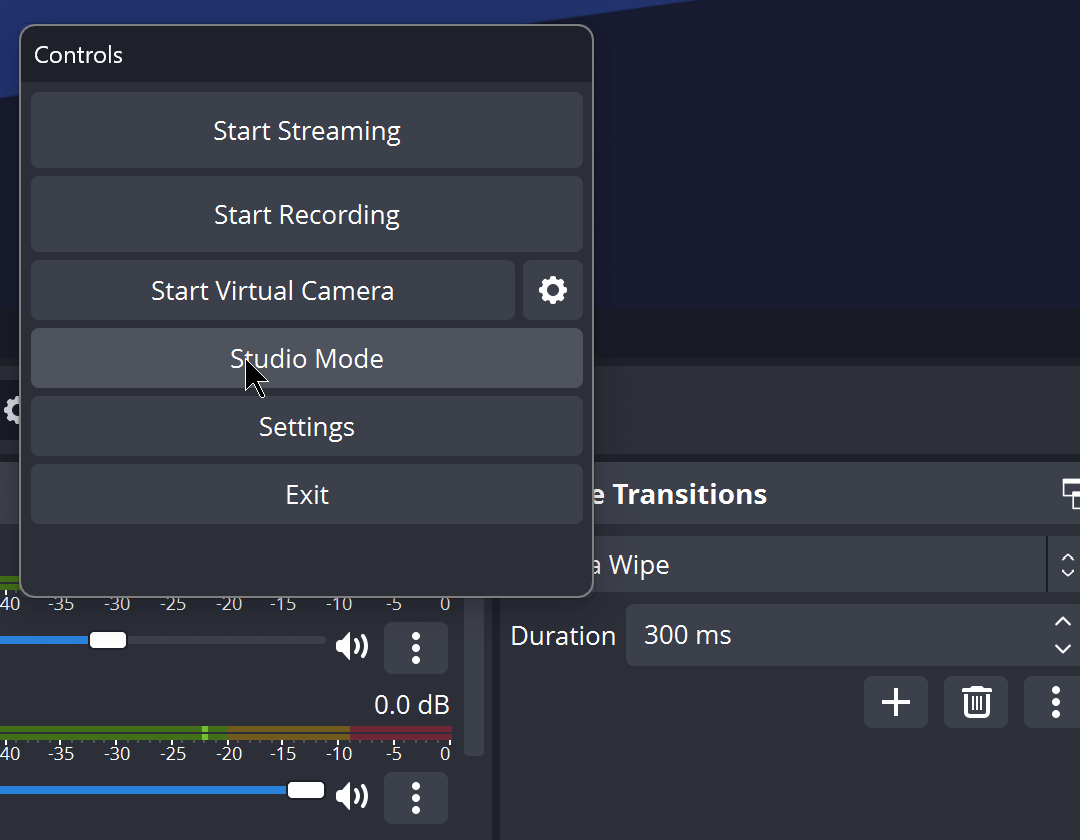Open Settings from the Controls panel

point(306,426)
